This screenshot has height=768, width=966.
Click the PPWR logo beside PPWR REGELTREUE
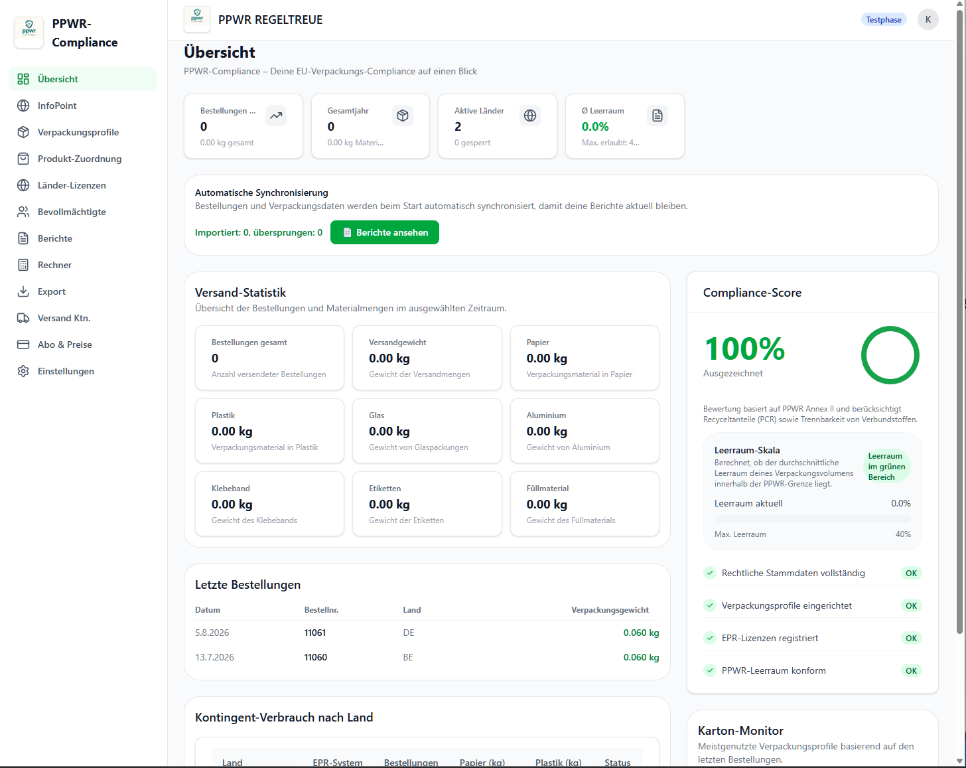tap(197, 19)
